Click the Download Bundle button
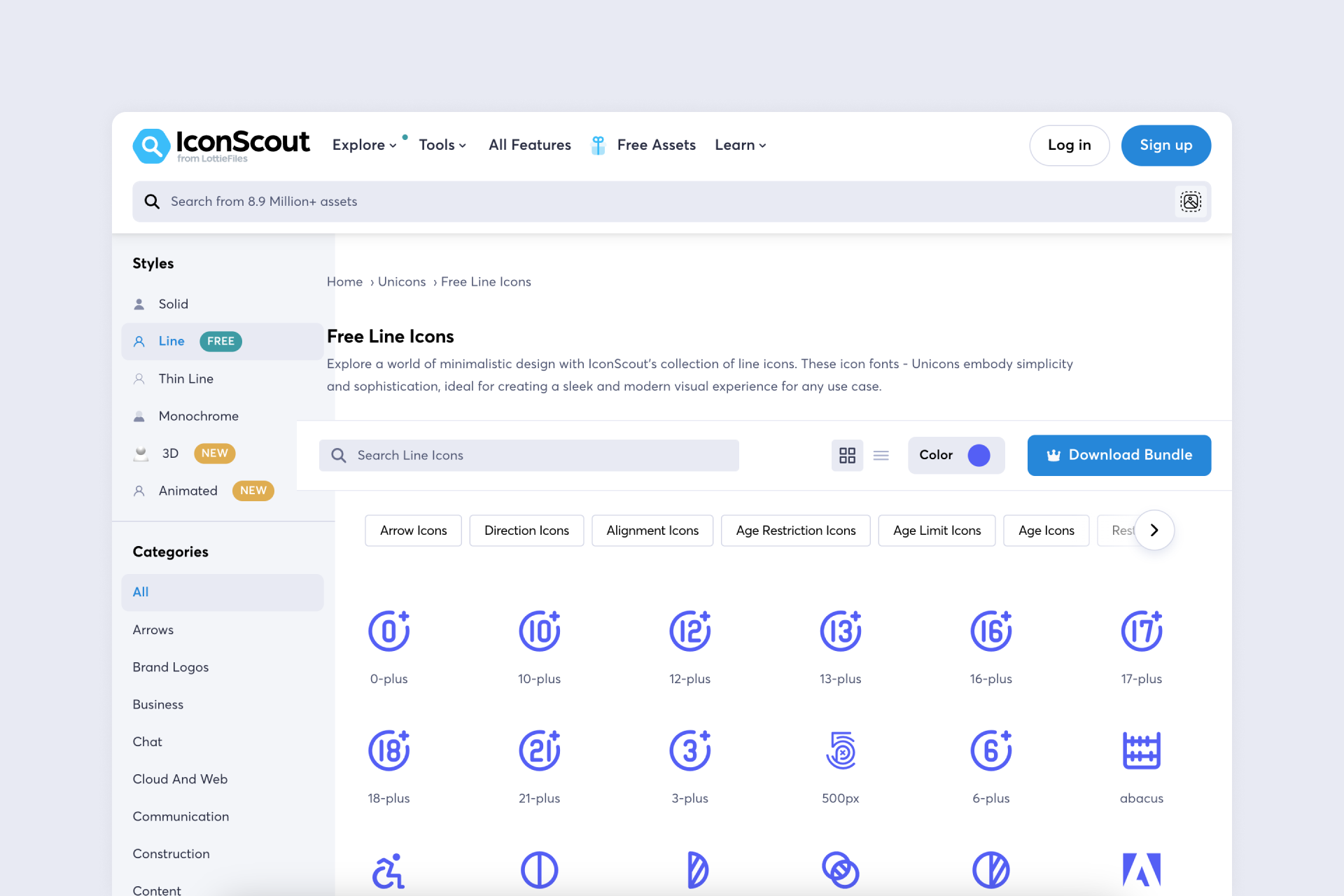This screenshot has height=896, width=1344. [x=1119, y=455]
